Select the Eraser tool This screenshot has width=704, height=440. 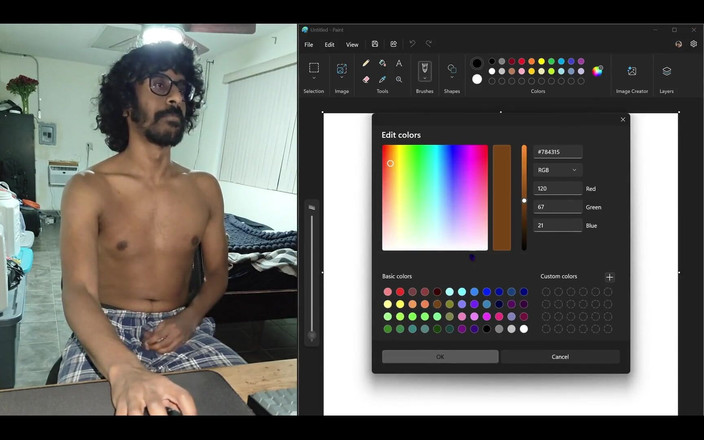click(x=366, y=79)
